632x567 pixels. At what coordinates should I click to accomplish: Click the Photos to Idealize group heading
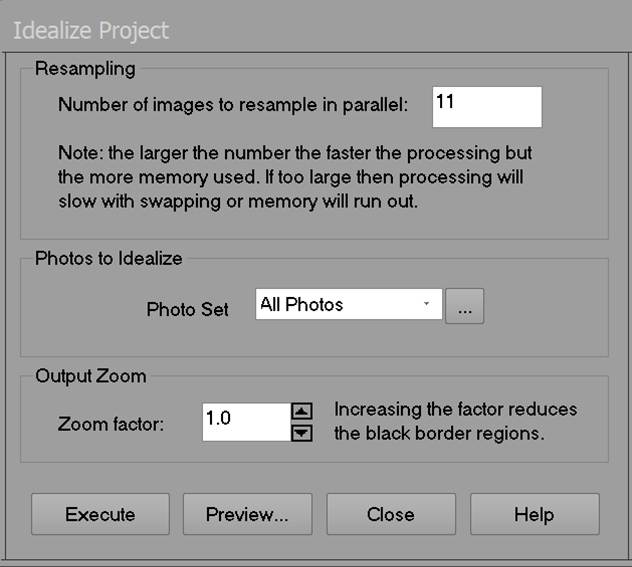[x=108, y=259]
